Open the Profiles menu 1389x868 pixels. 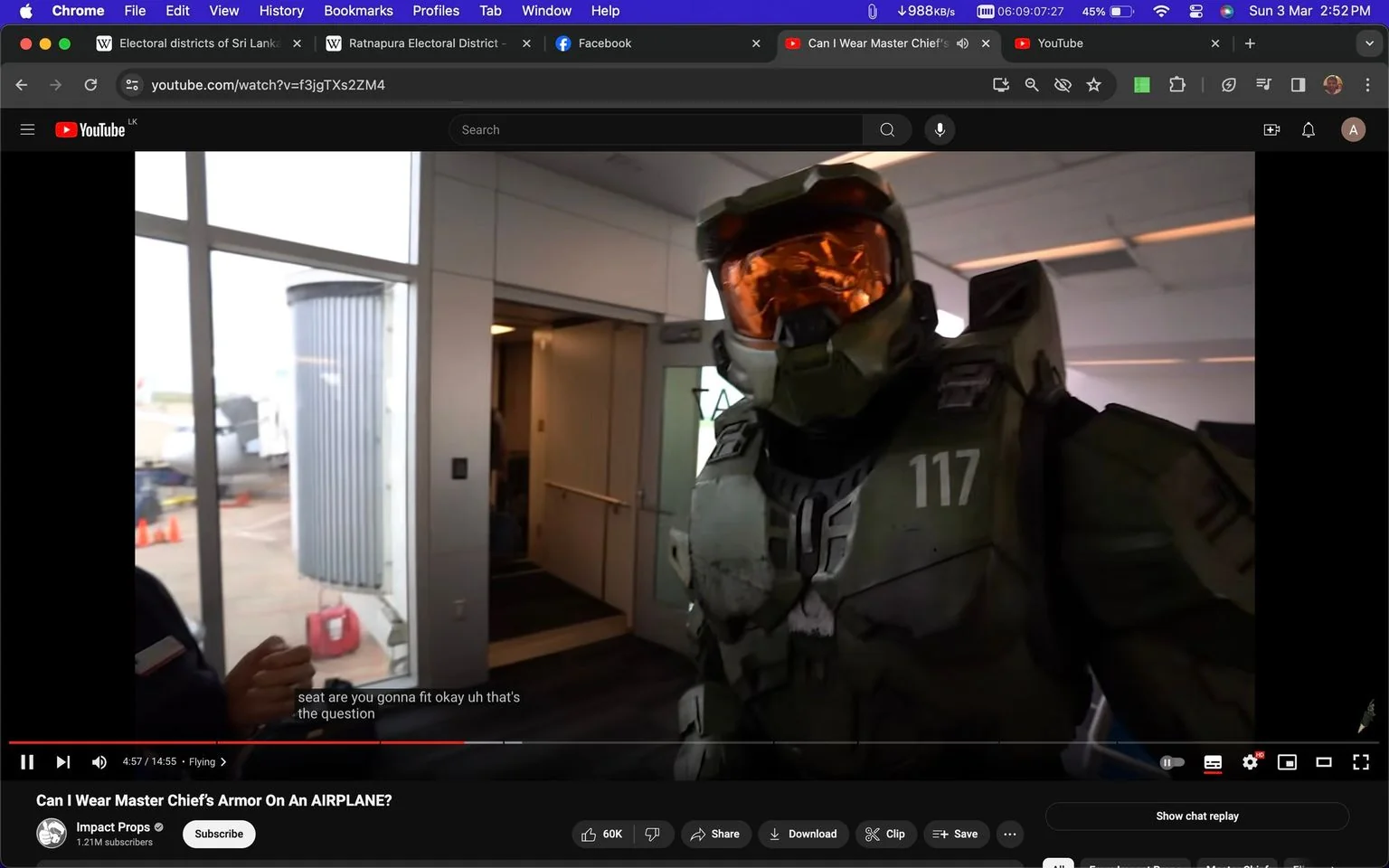[436, 11]
